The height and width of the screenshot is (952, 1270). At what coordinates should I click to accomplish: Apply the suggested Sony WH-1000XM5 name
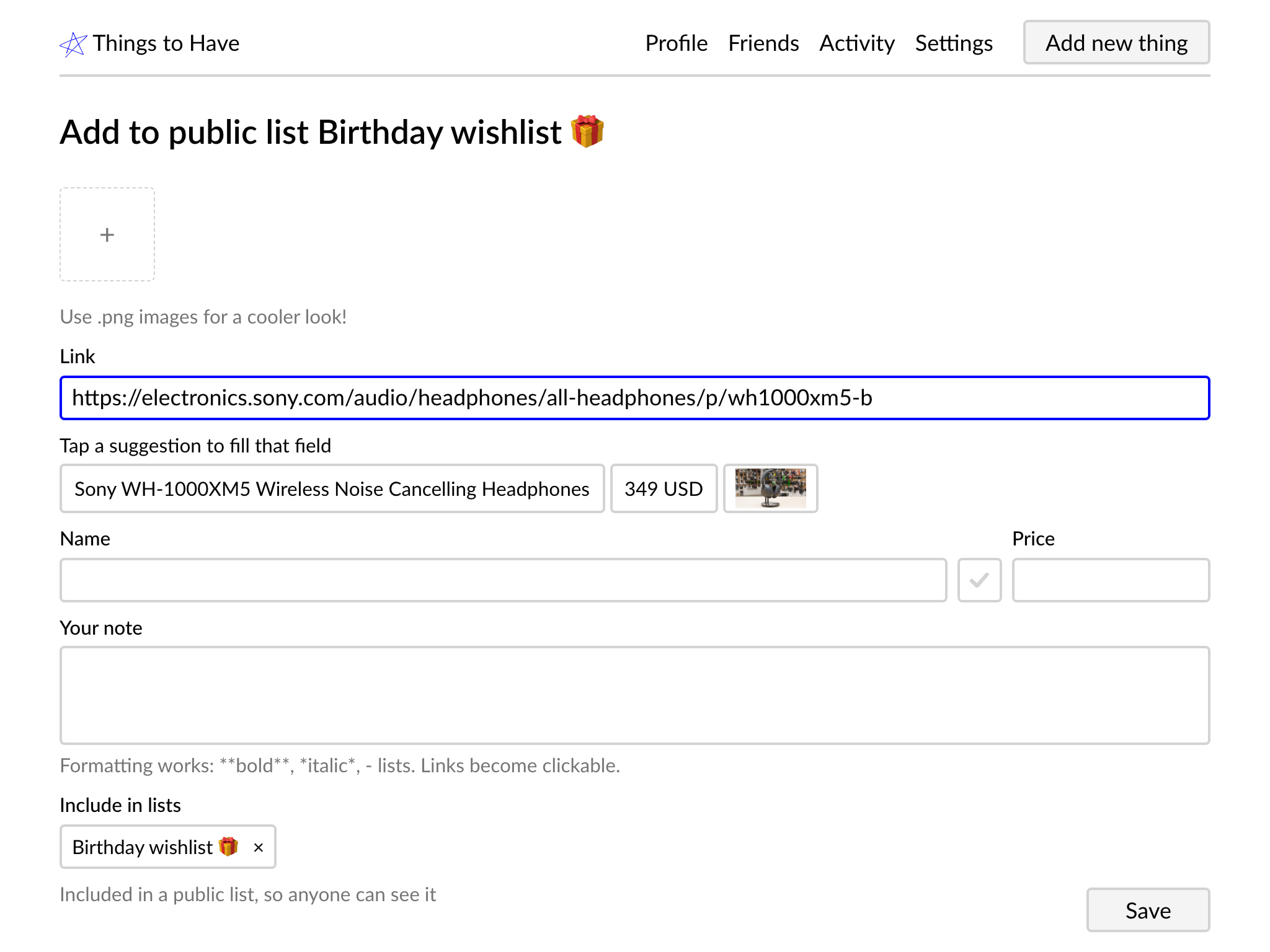(332, 488)
